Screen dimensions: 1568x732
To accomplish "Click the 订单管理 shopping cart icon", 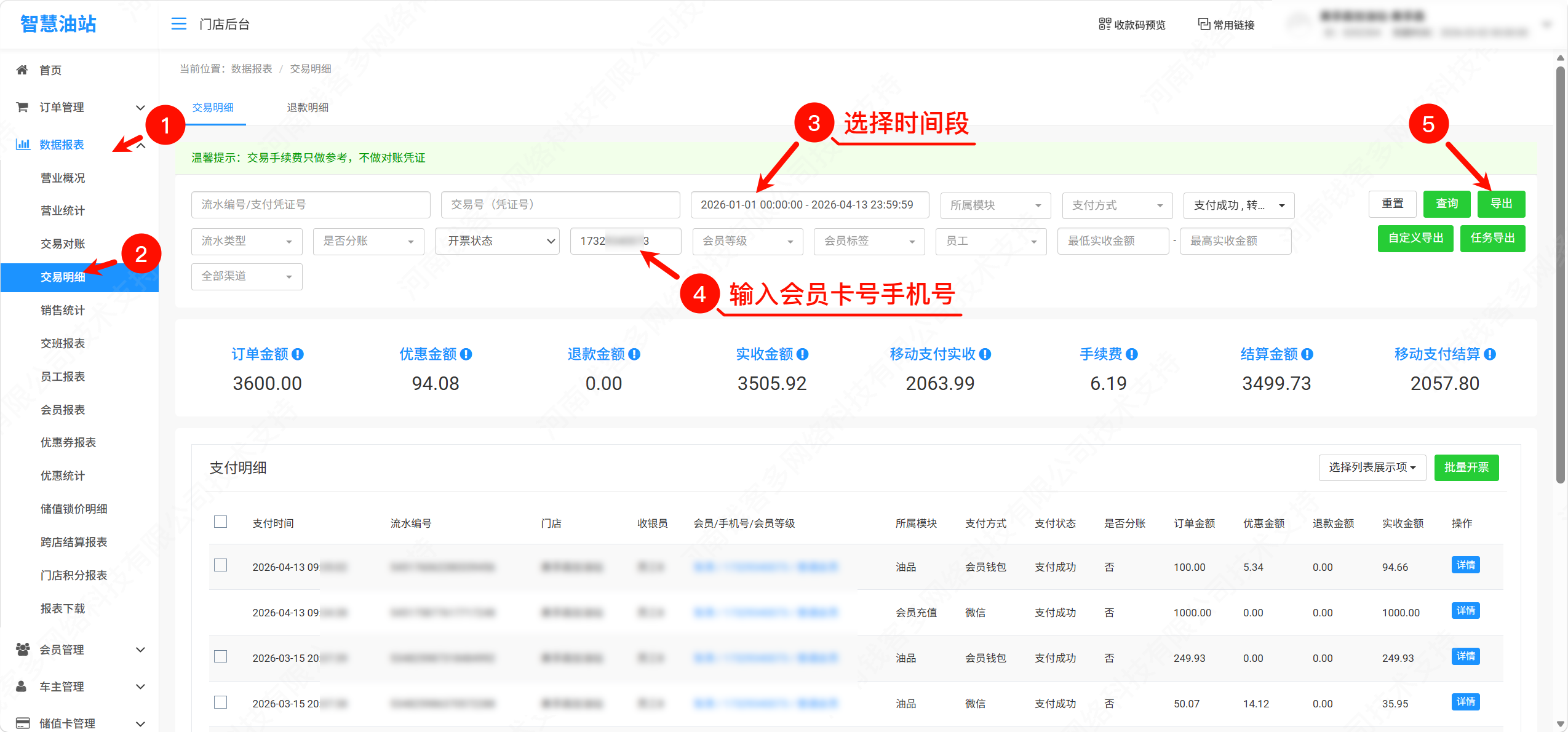I will click(x=22, y=107).
